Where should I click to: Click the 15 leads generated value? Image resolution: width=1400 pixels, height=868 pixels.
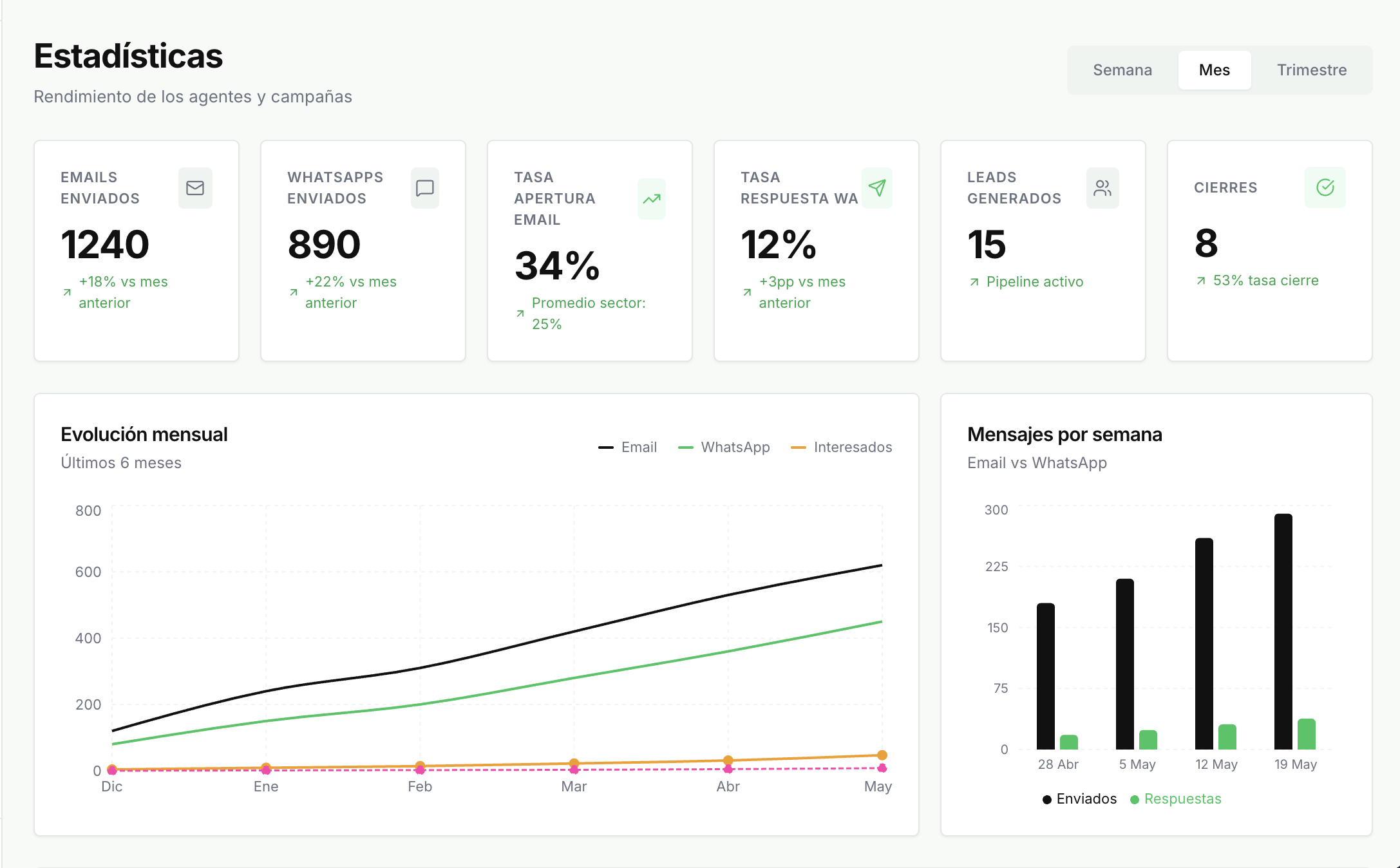point(987,245)
